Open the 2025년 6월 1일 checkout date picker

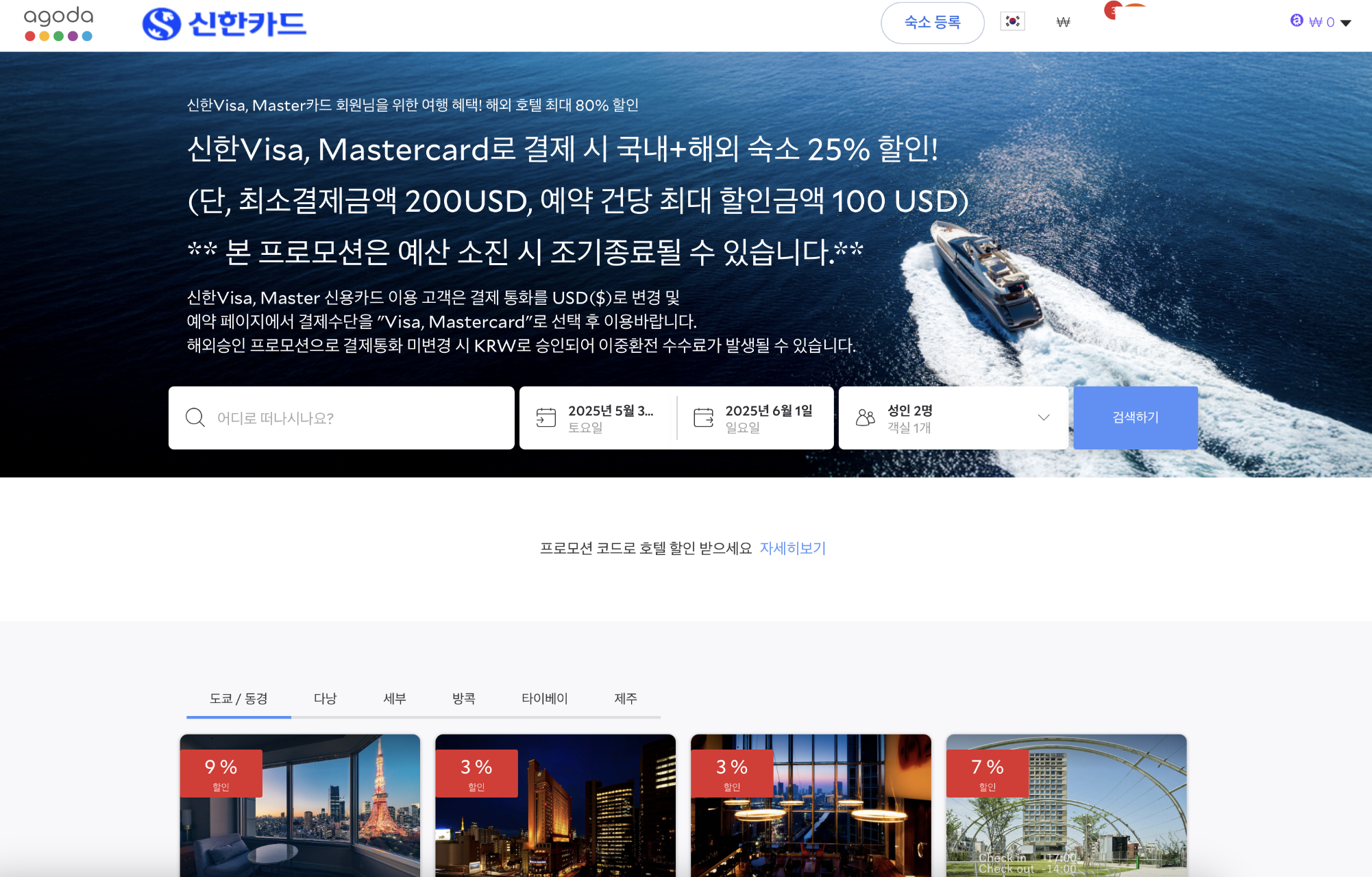(768, 418)
